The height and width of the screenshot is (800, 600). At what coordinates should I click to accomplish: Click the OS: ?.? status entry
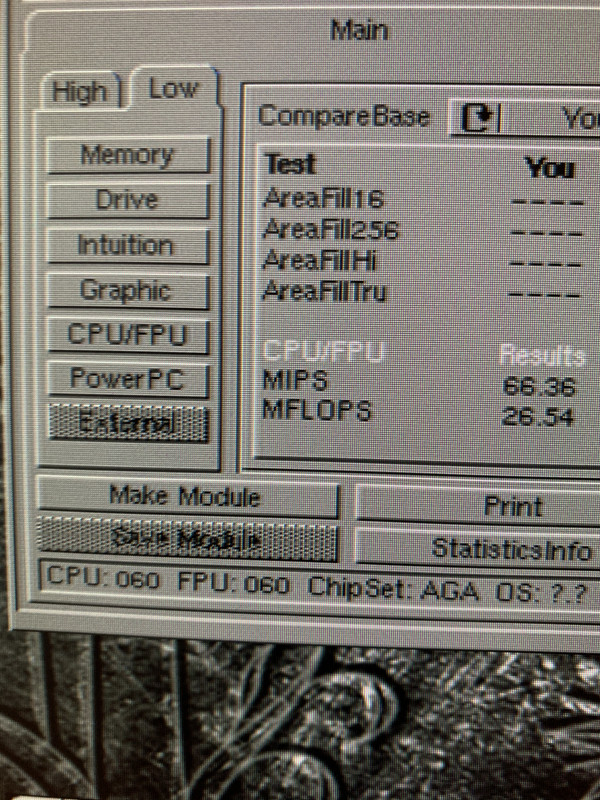[541, 593]
